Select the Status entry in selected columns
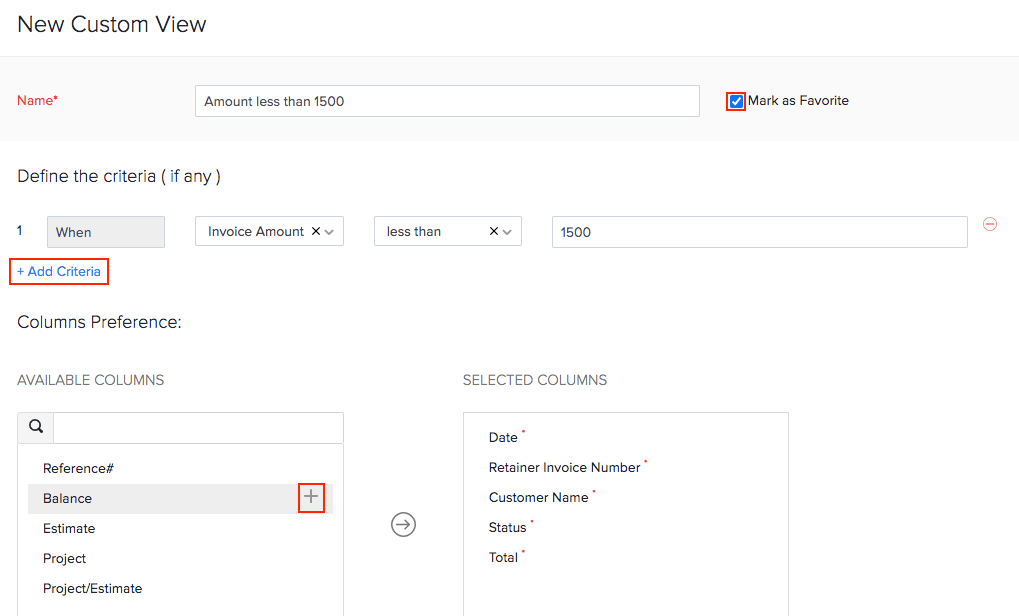The height and width of the screenshot is (616, 1019). click(x=507, y=527)
